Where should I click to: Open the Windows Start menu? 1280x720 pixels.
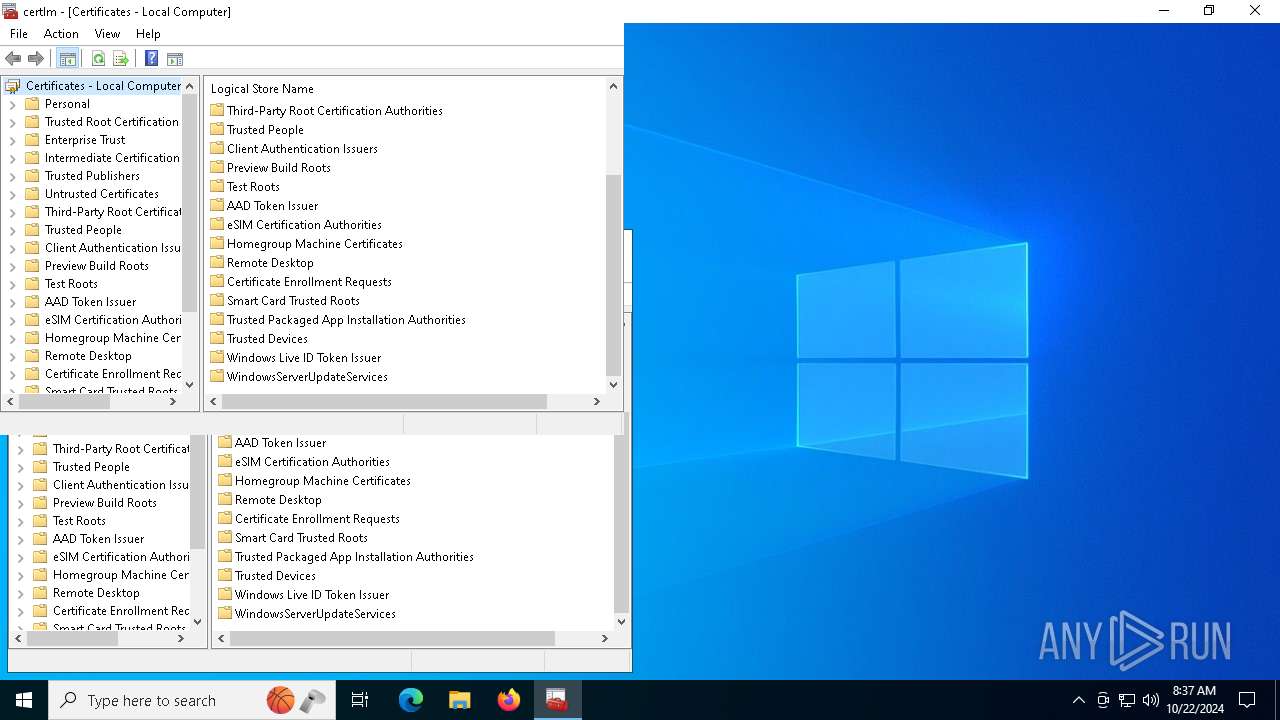point(24,700)
